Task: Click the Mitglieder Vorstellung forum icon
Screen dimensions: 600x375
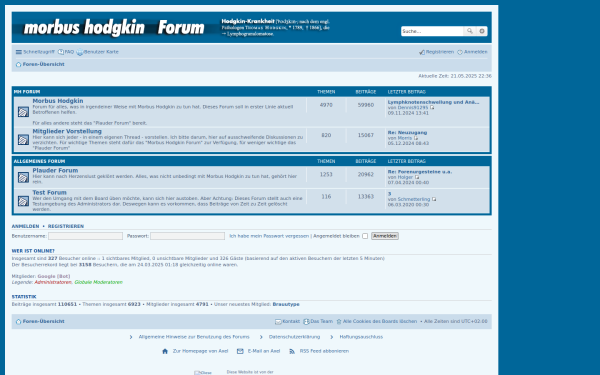Action: 23,140
